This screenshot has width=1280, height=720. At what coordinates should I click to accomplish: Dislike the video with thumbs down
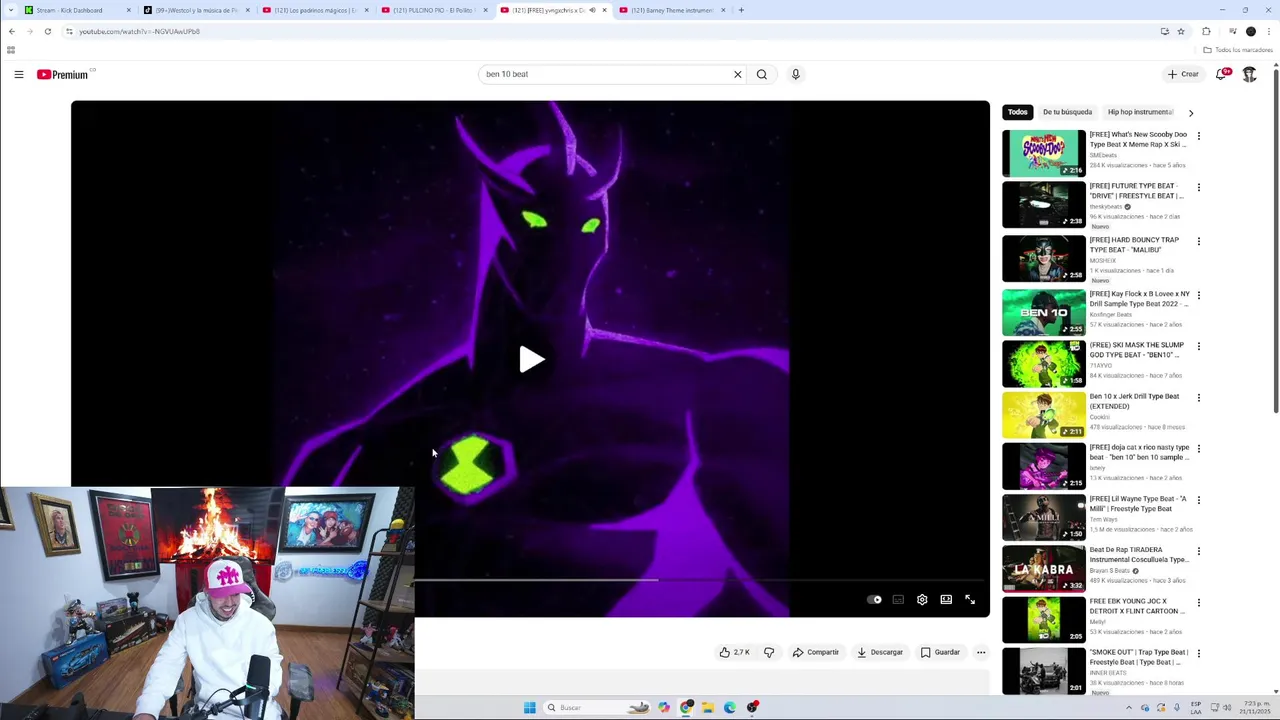[x=769, y=652]
